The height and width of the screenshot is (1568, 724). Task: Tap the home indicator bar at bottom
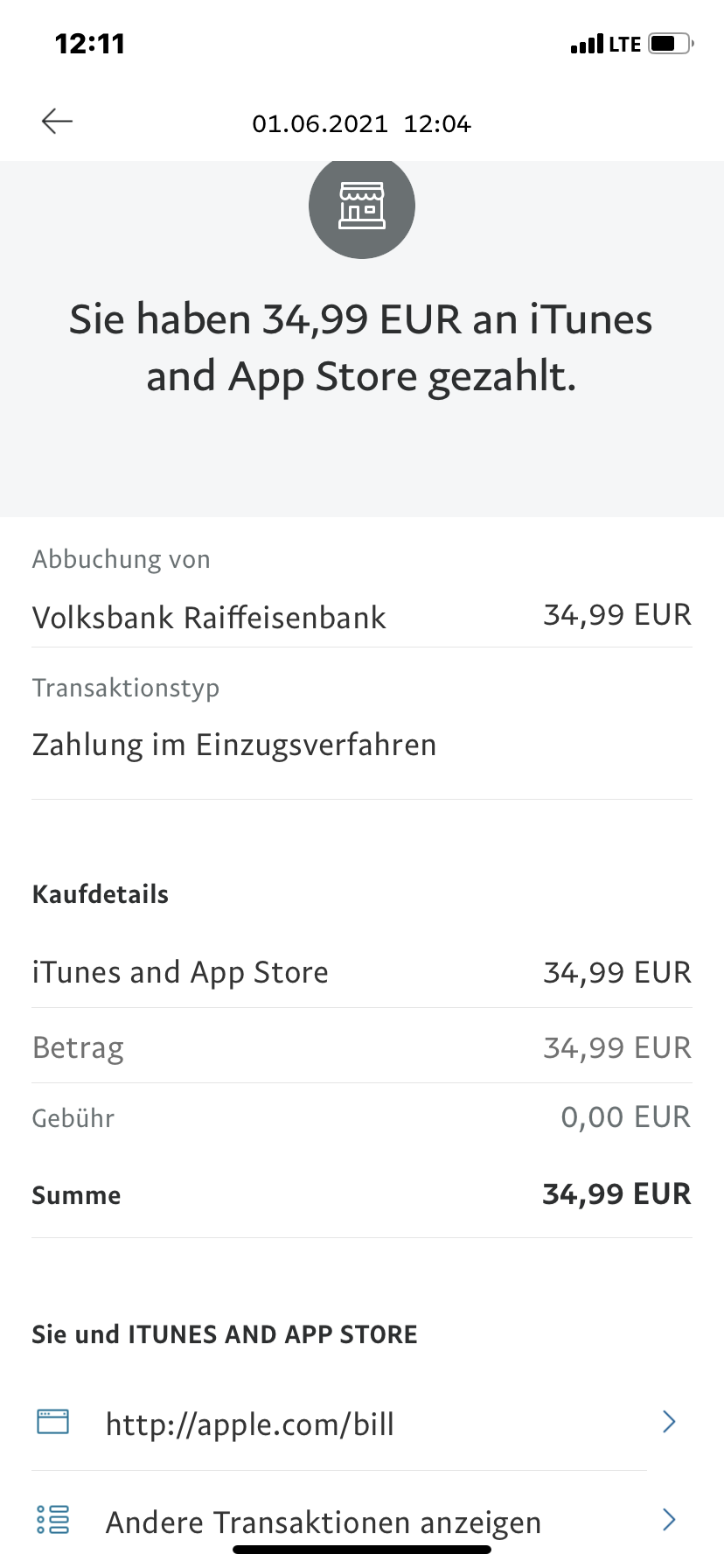[361, 1550]
